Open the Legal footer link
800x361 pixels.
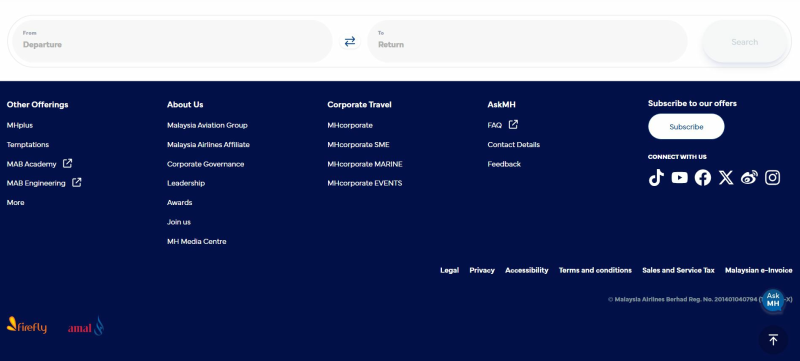(x=449, y=270)
